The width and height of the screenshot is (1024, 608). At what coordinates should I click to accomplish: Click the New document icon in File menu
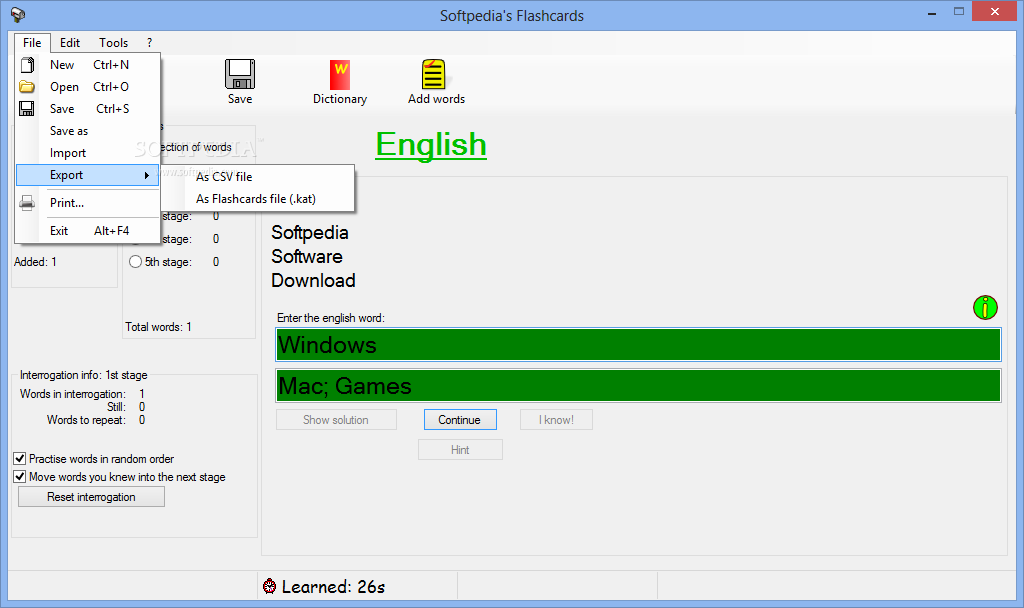27,65
